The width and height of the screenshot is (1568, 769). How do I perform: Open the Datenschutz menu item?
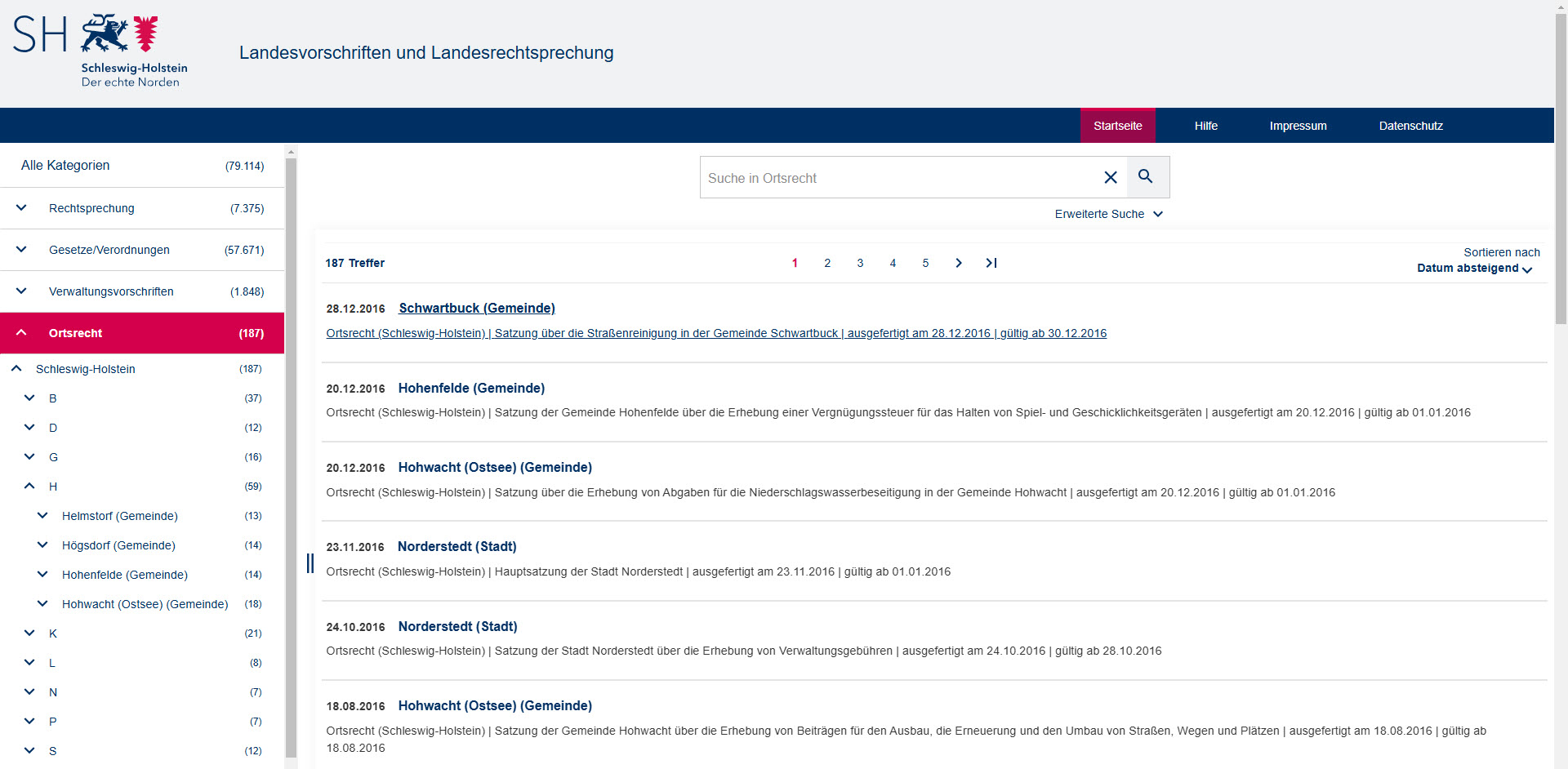pyautogui.click(x=1410, y=126)
